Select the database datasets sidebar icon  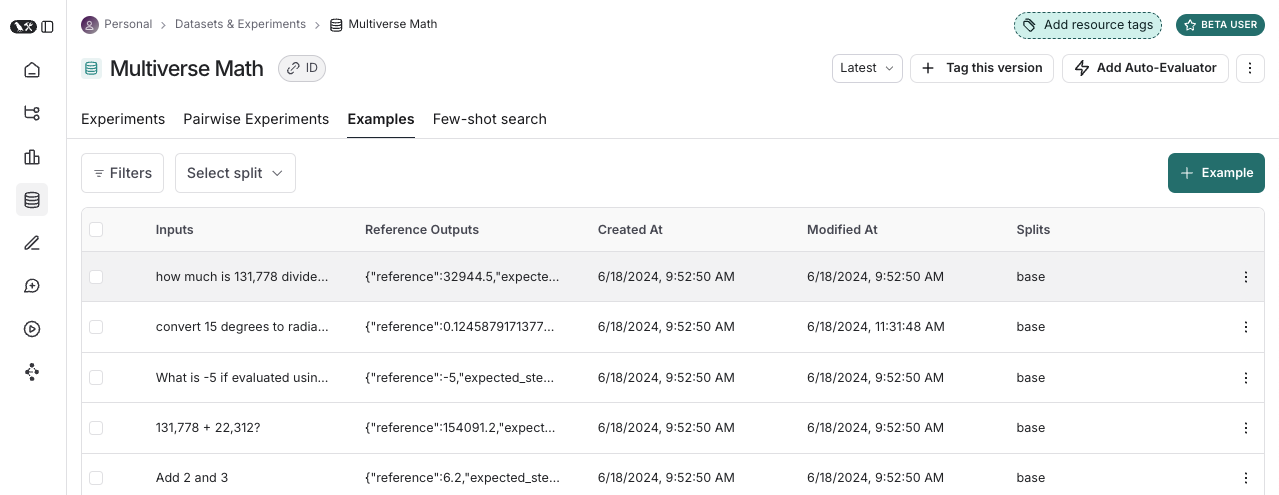click(32, 200)
